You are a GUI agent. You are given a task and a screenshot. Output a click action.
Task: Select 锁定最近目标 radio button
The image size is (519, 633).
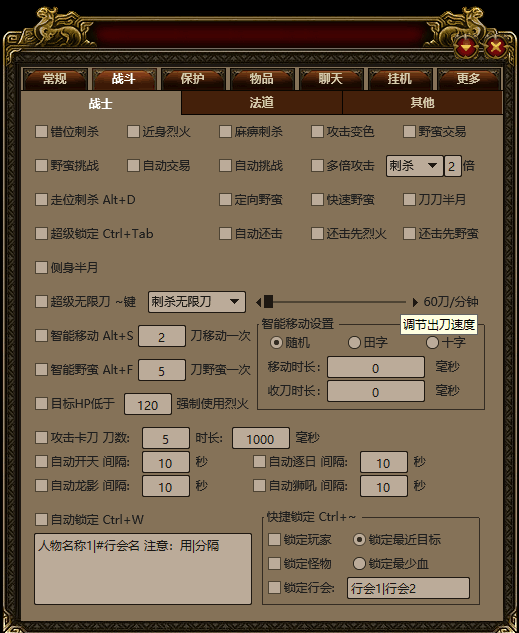(359, 540)
